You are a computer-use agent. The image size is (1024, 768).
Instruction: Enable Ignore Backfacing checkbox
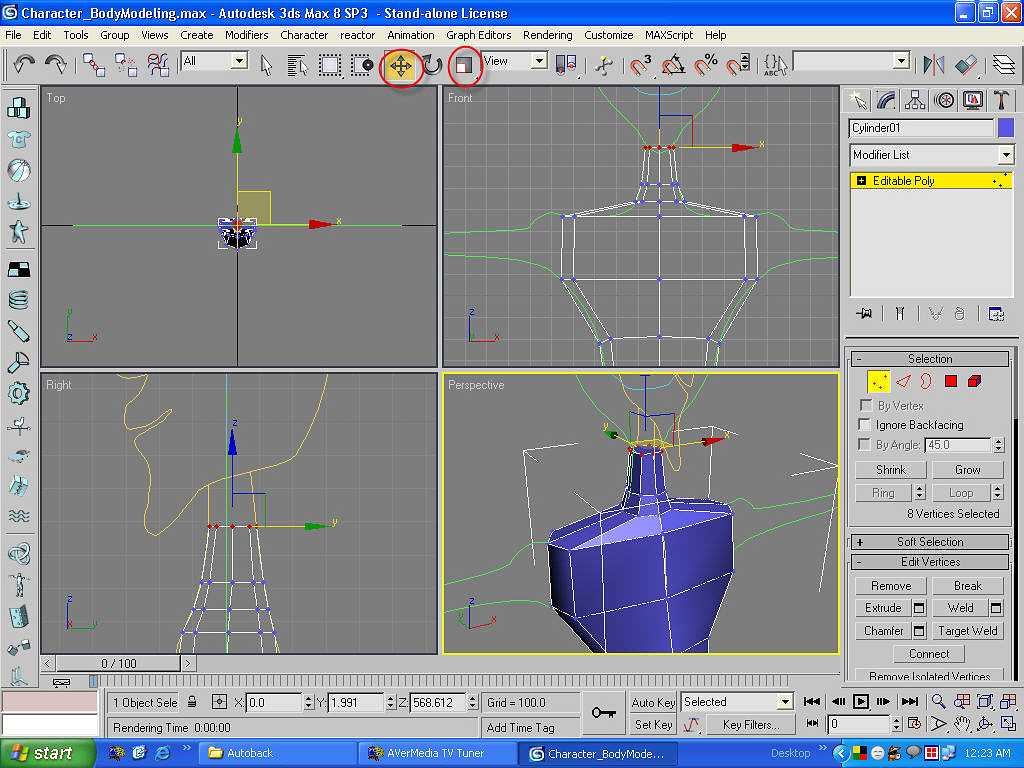pyautogui.click(x=866, y=425)
